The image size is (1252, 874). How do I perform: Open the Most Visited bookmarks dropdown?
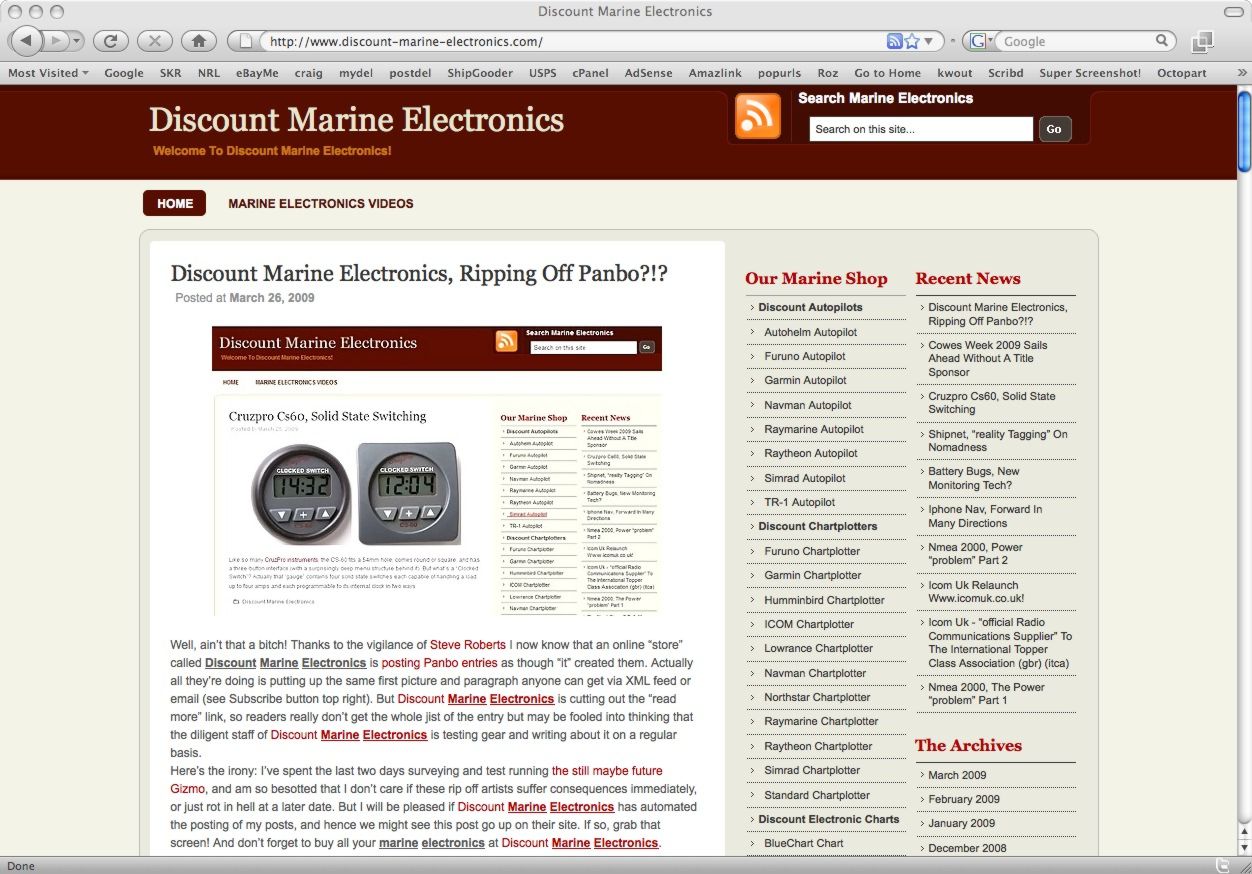[x=48, y=73]
